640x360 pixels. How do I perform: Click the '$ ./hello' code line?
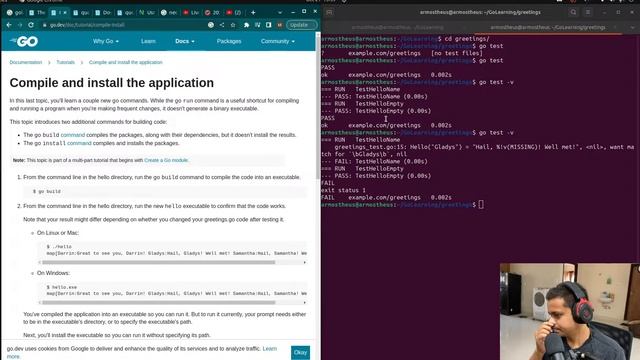pos(59,247)
